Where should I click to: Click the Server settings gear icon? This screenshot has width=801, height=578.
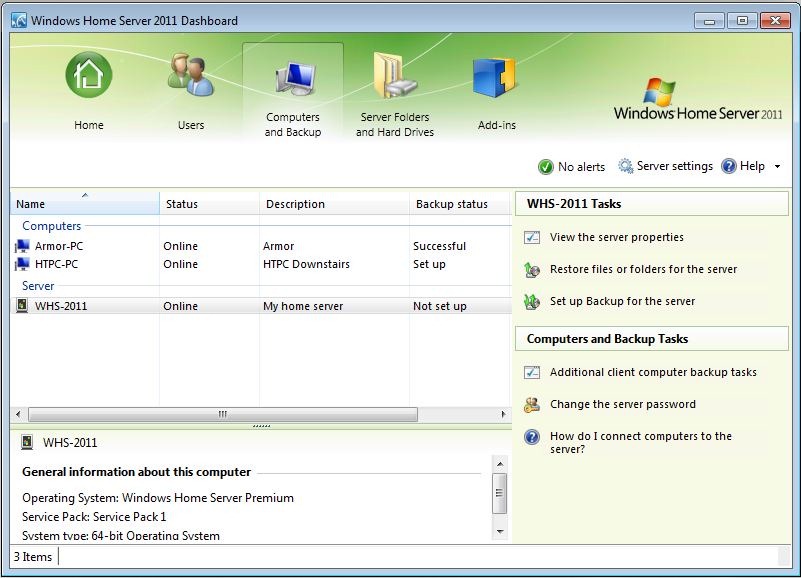click(x=626, y=166)
